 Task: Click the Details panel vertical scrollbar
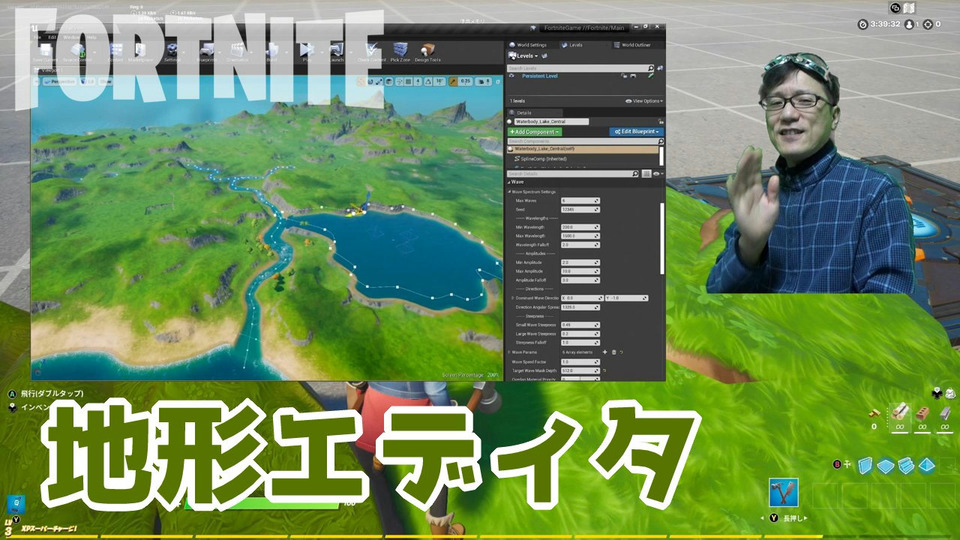click(661, 239)
